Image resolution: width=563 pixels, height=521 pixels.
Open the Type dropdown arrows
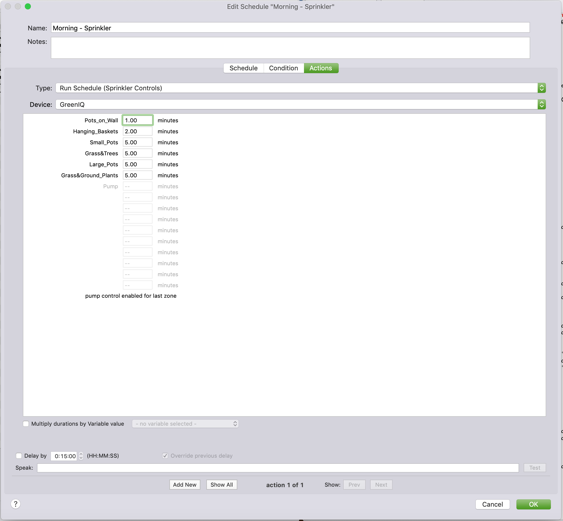tap(541, 88)
